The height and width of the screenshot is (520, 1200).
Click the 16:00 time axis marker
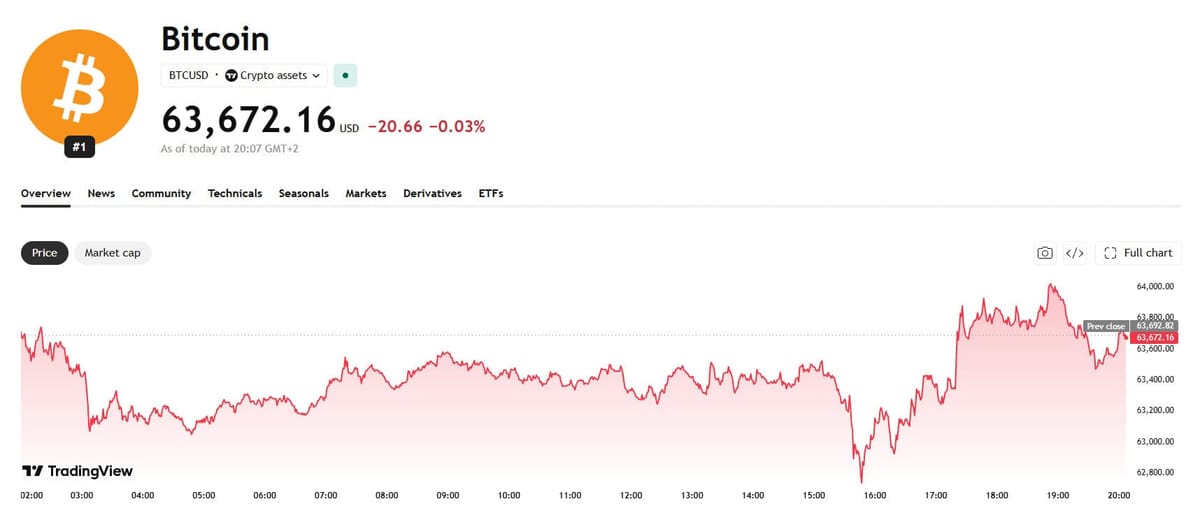pos(875,495)
